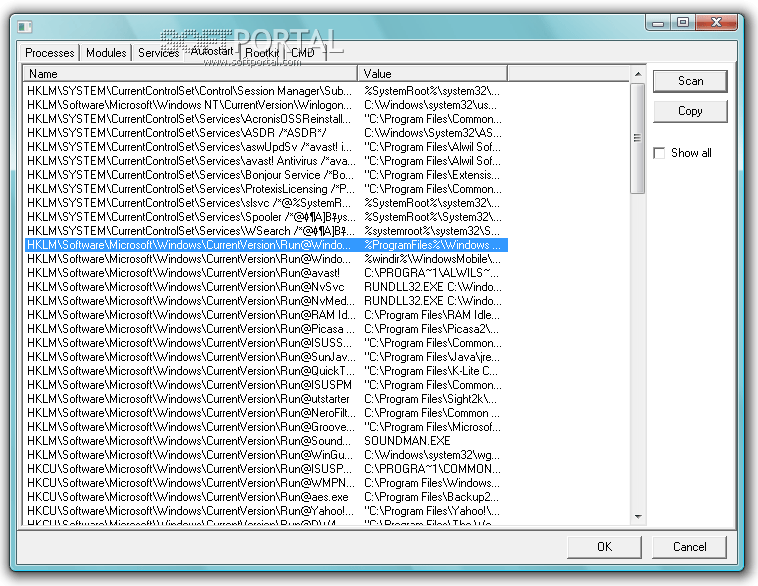Click the C:\Program Files\Backup2... value
This screenshot has width=758, height=586.
coord(431,498)
